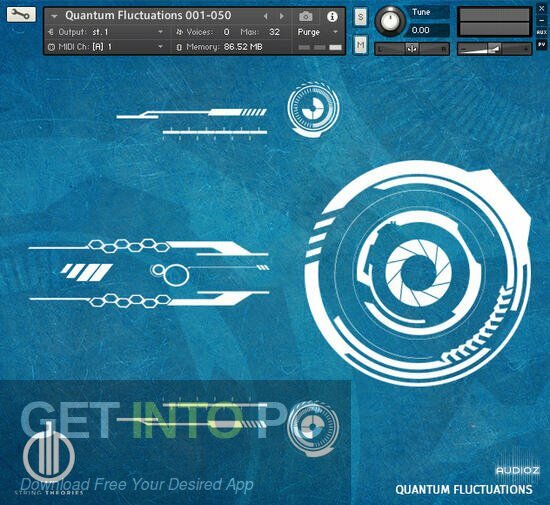Click the Memory 86.52 MB readout
The width and height of the screenshot is (550, 505).
pos(243,47)
